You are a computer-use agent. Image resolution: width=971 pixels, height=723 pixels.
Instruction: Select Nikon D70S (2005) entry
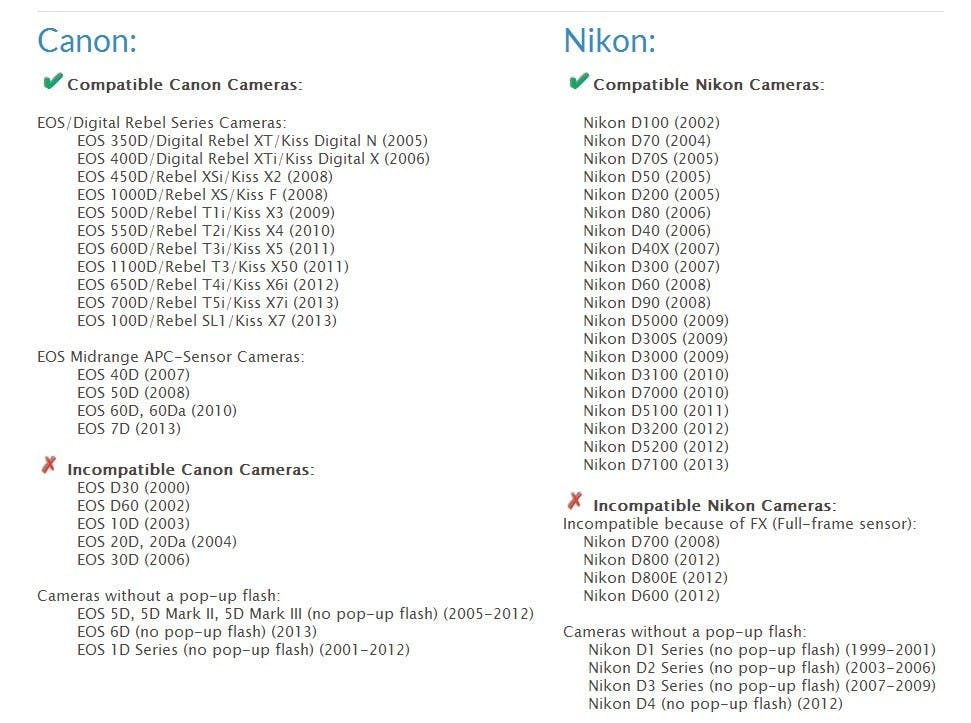click(x=651, y=158)
